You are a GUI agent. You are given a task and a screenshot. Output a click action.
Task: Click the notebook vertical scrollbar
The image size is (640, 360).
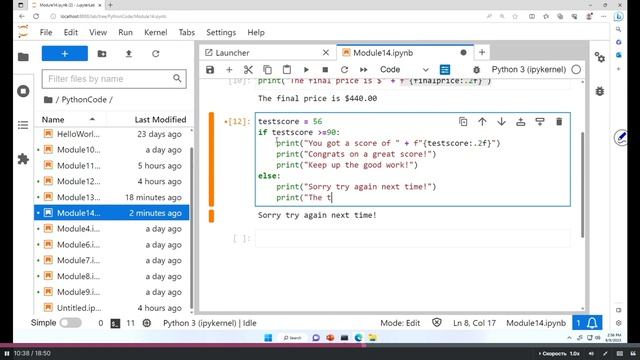pos(582,184)
